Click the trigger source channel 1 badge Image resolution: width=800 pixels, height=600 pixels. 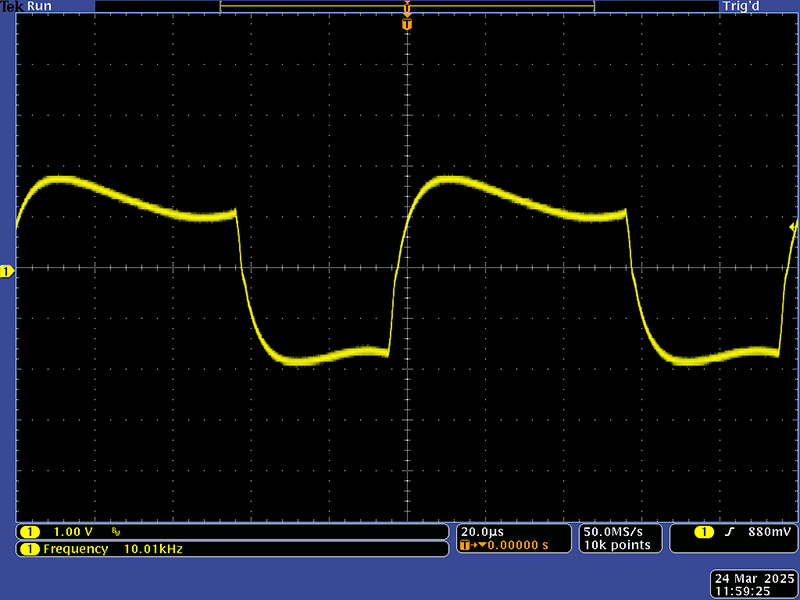point(704,532)
